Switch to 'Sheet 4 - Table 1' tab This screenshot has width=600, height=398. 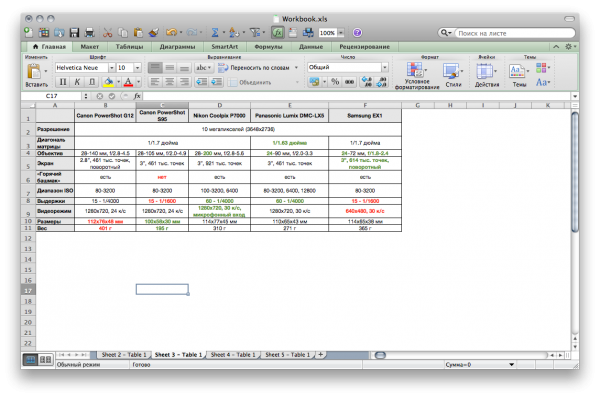point(233,355)
